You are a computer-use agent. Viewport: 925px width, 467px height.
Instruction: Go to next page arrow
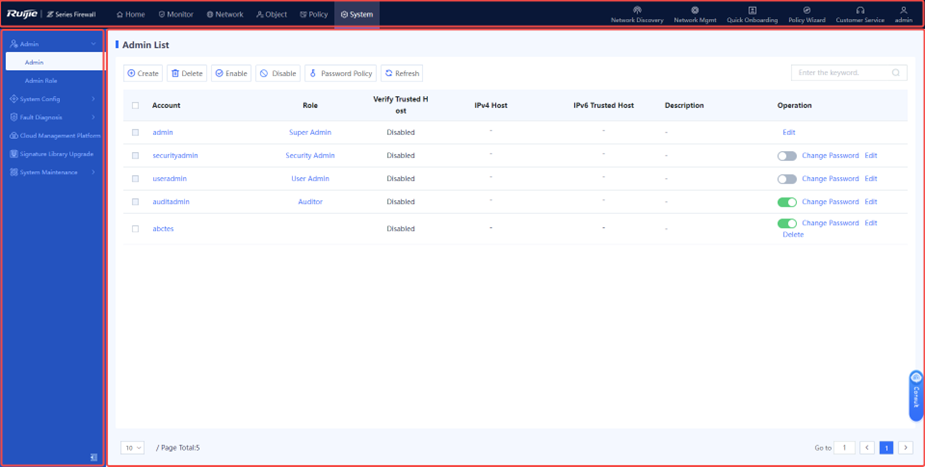(906, 448)
